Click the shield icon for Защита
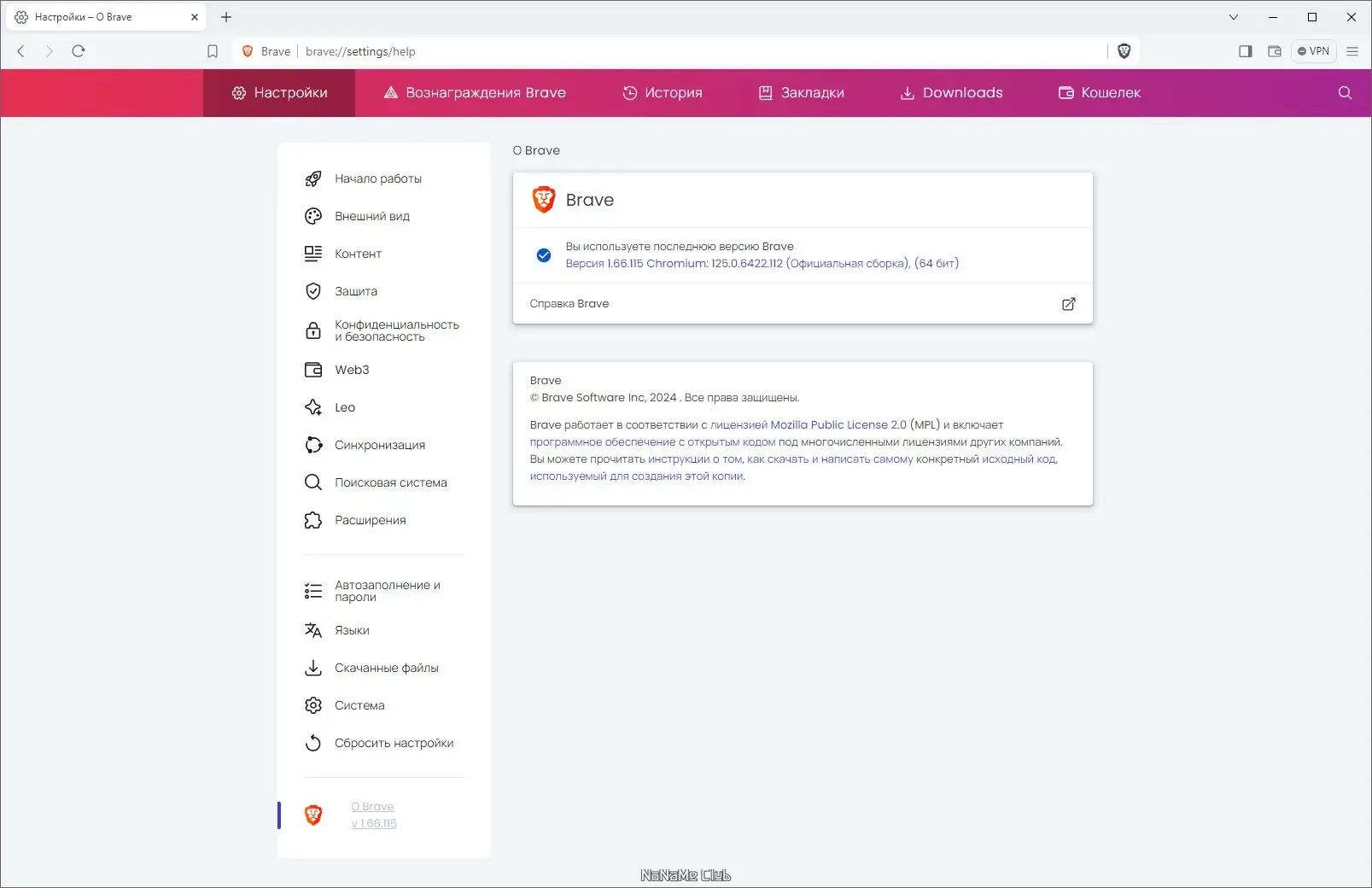This screenshot has height=888, width=1372. [313, 291]
